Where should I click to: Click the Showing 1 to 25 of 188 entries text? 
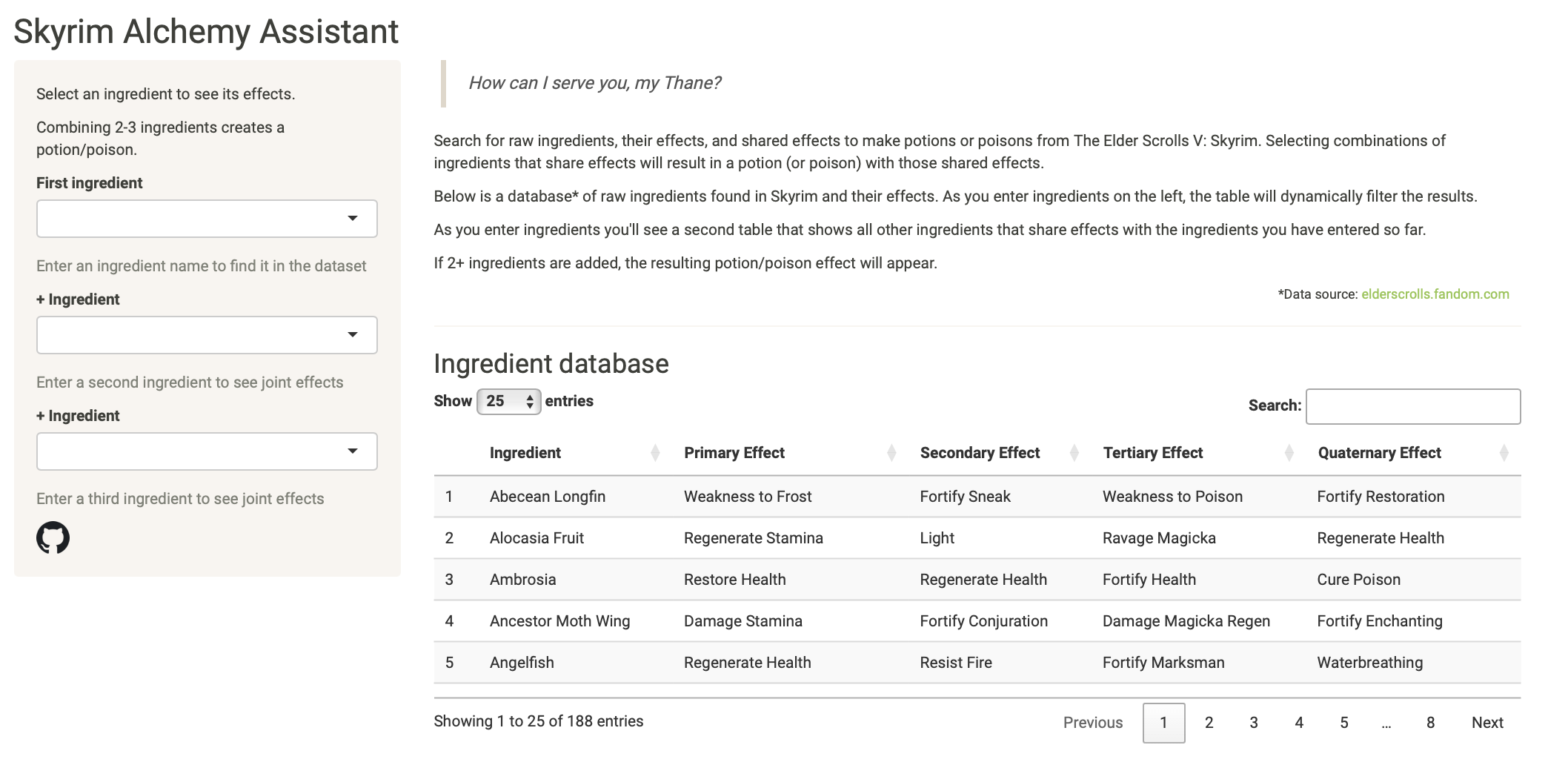point(538,721)
